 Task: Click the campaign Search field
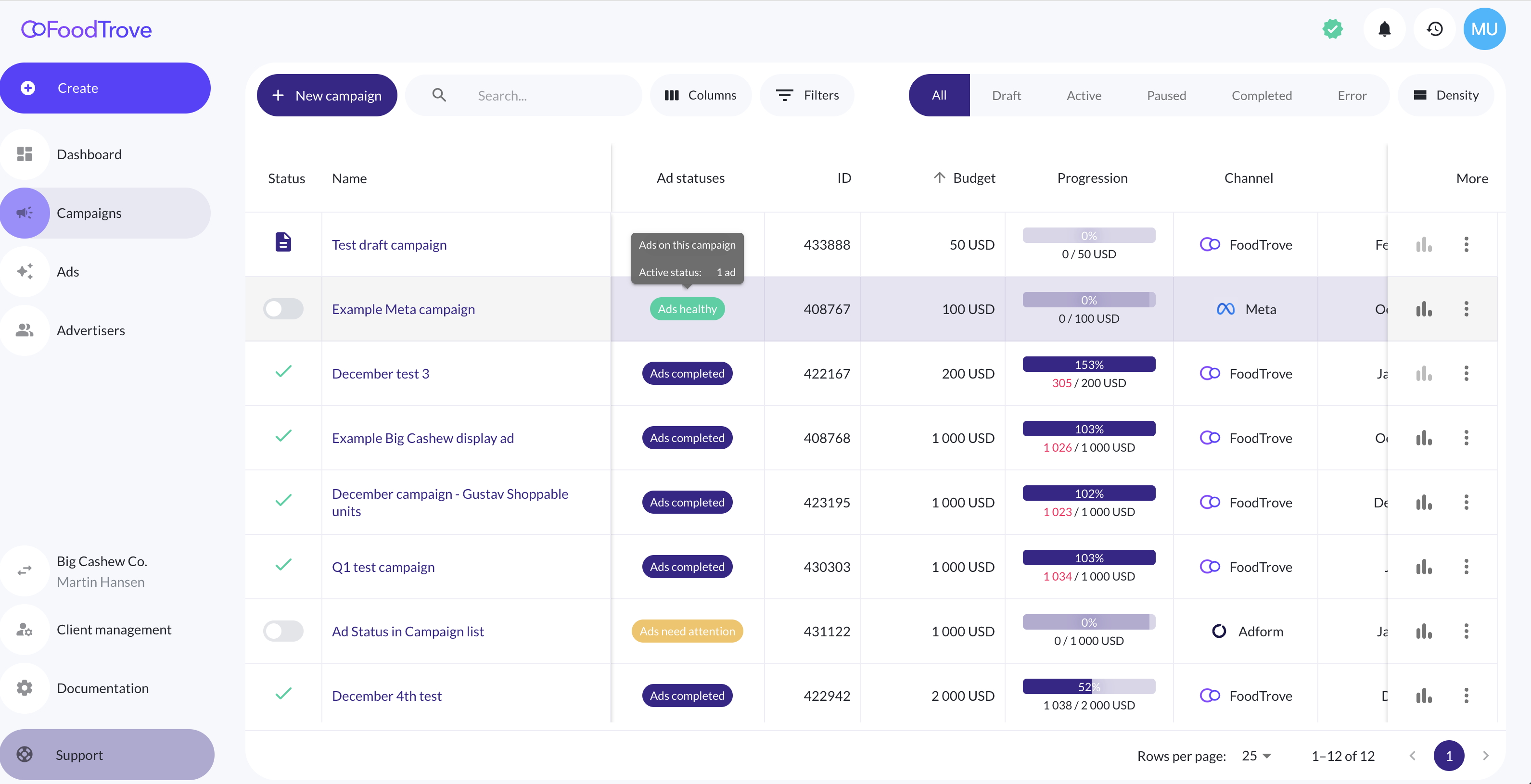[535, 95]
